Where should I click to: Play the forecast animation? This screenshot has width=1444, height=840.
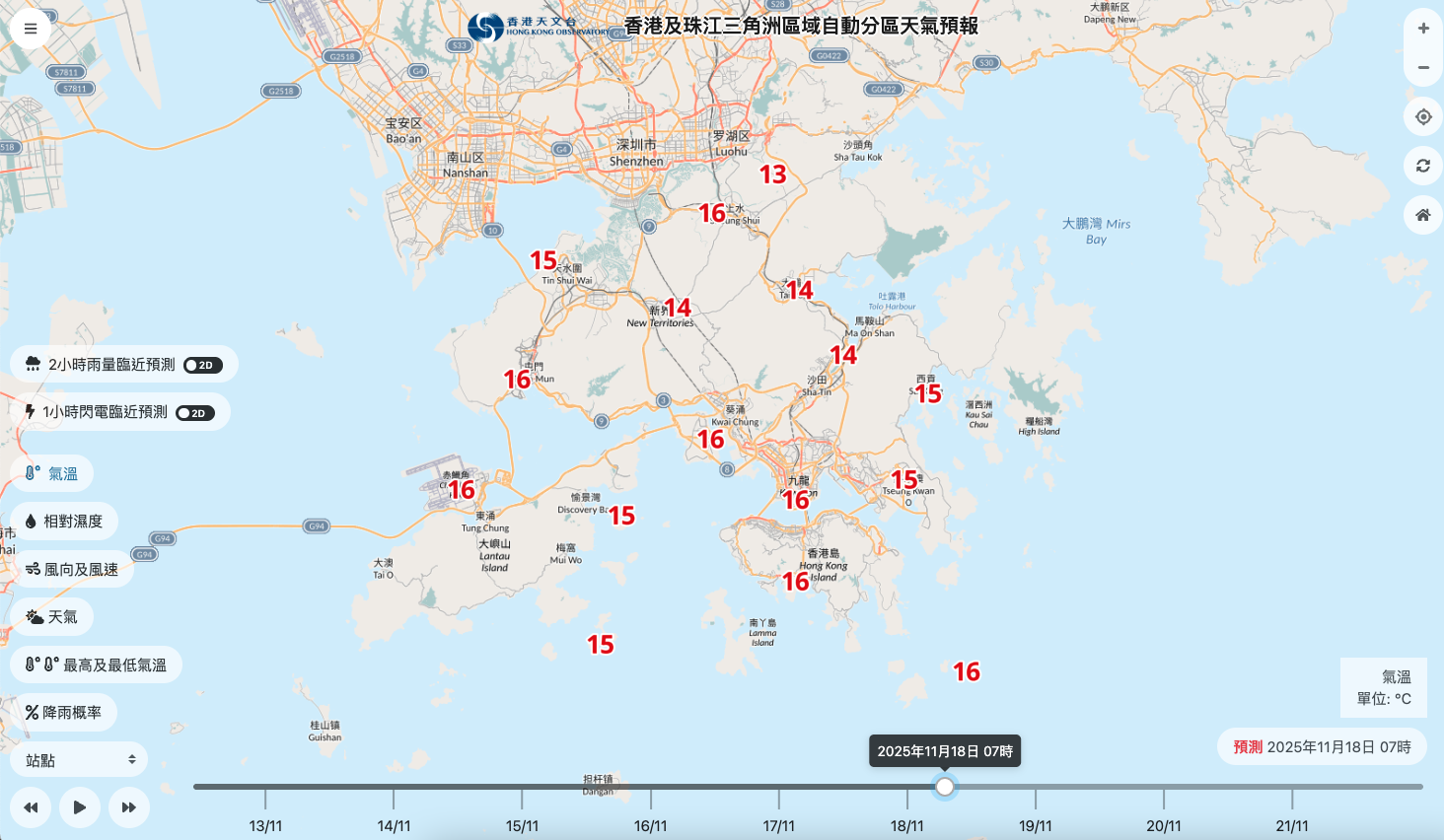80,807
